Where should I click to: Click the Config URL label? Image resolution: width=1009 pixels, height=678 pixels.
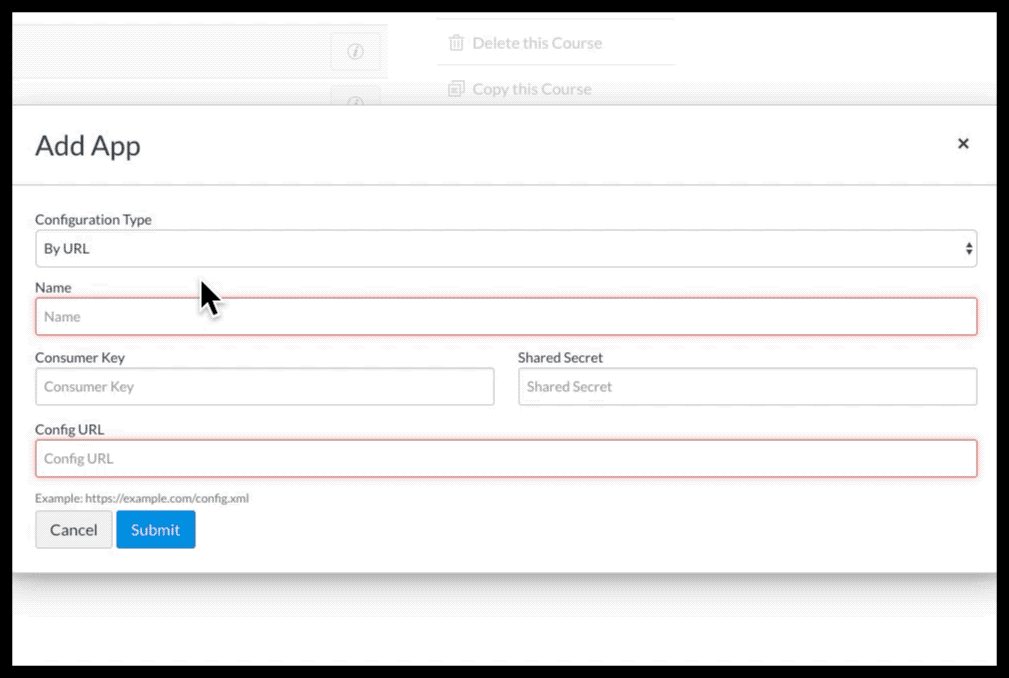(x=69, y=429)
